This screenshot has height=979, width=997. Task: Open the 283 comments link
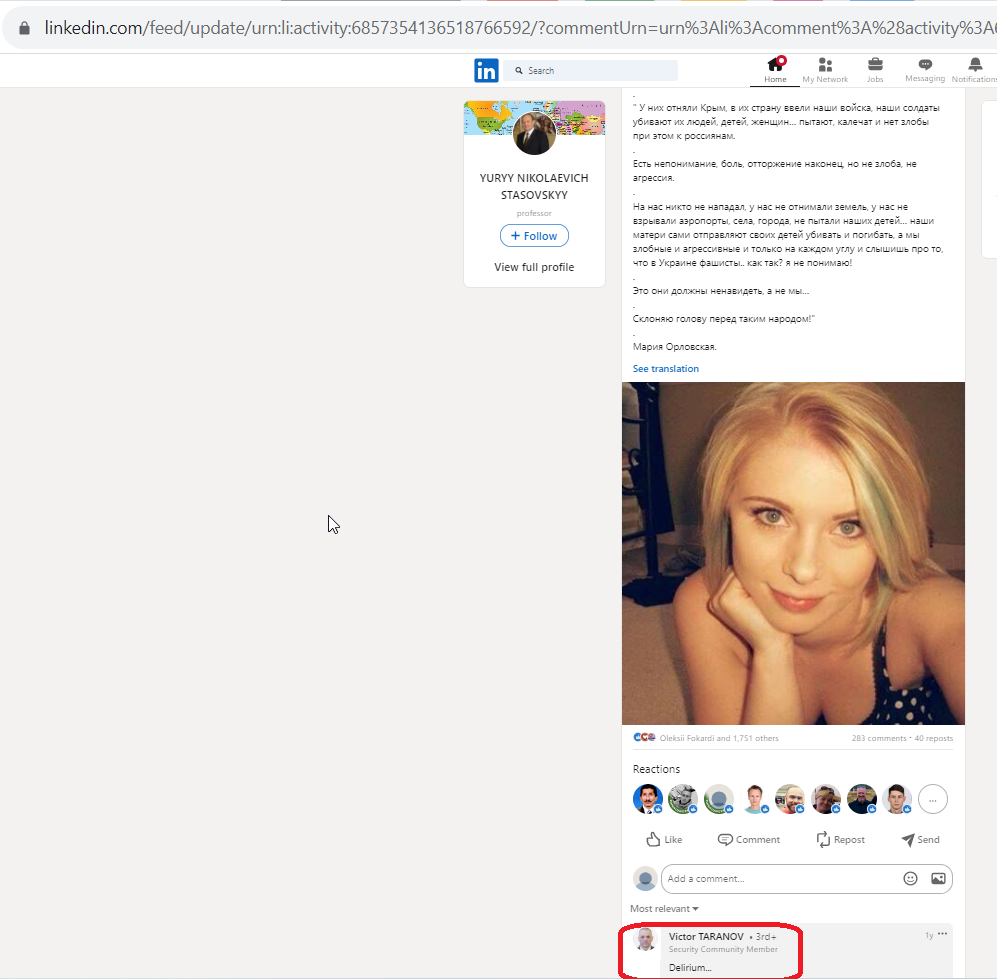[x=879, y=738]
